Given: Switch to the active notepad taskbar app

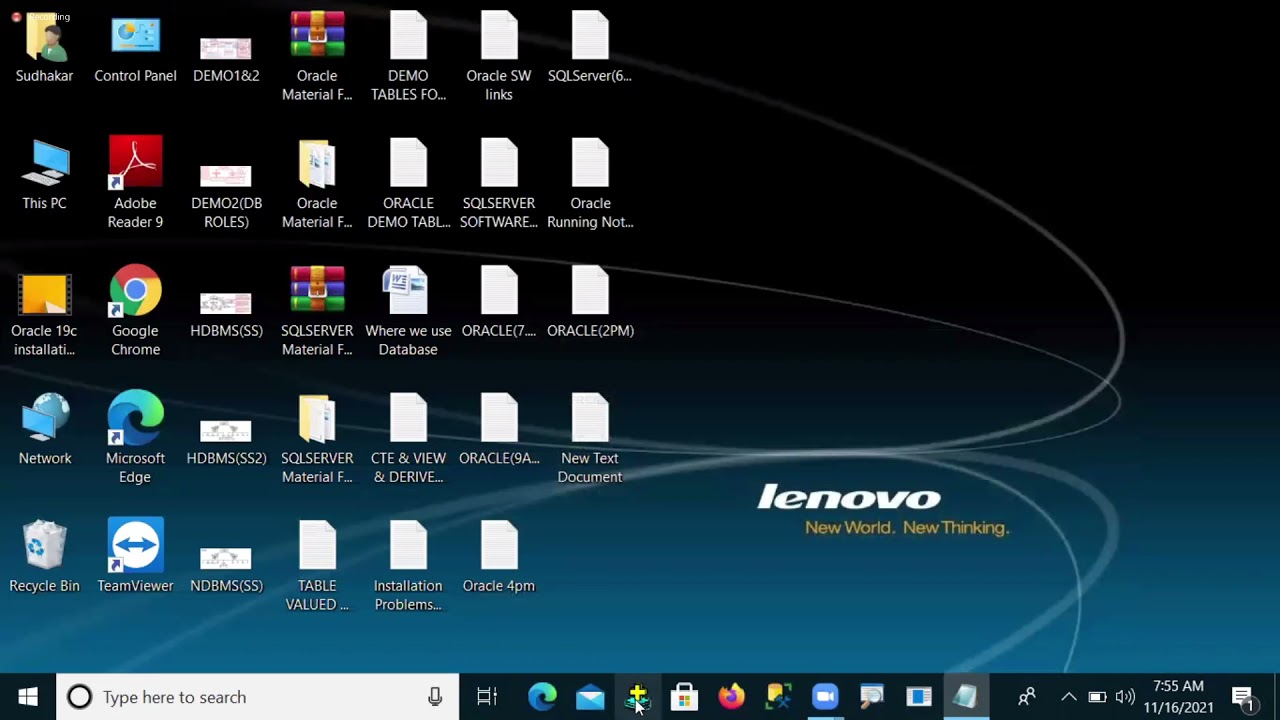Looking at the screenshot, I should [x=966, y=697].
